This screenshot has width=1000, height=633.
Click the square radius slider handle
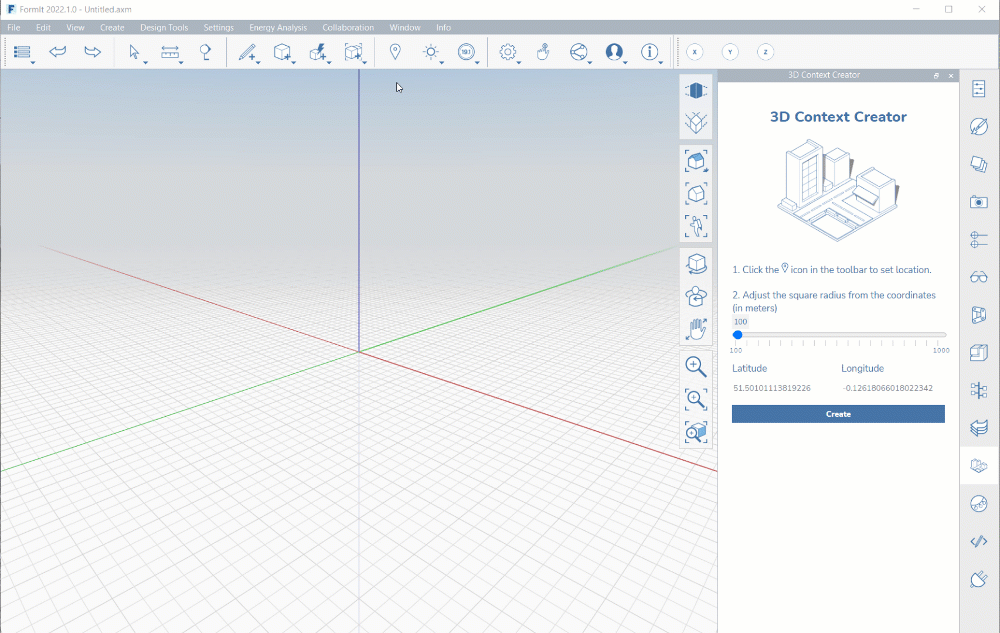click(x=738, y=335)
